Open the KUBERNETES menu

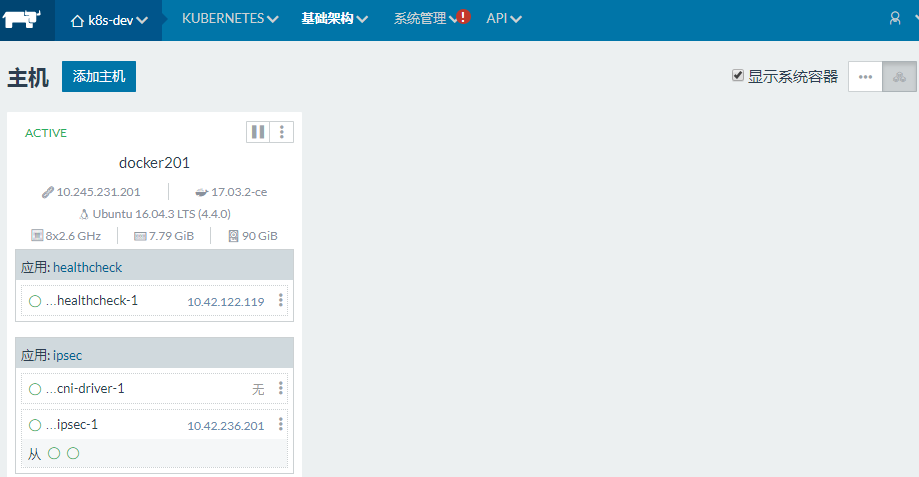(230, 19)
